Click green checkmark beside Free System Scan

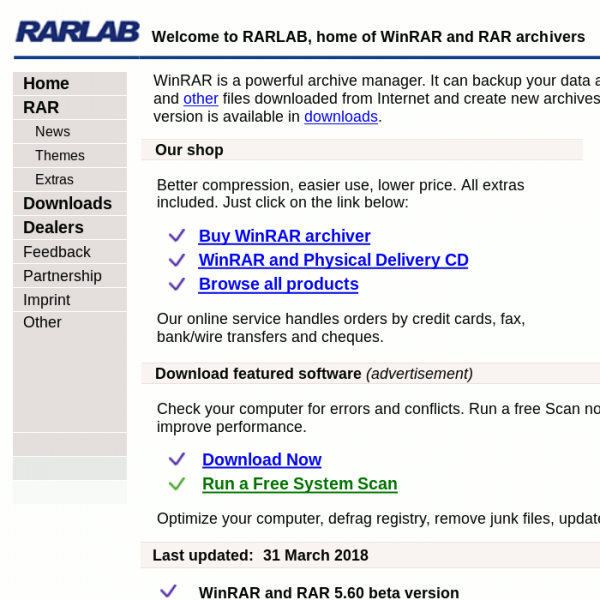point(177,484)
